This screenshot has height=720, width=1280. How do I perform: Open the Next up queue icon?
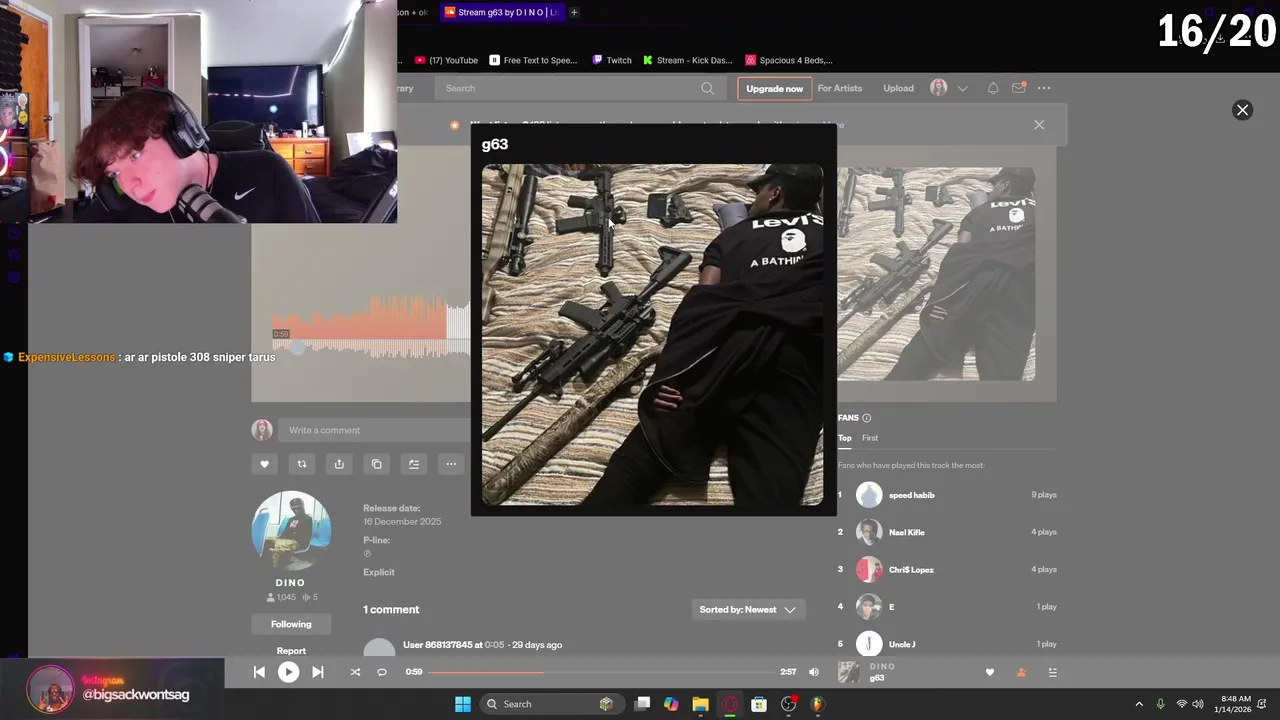pos(1052,672)
